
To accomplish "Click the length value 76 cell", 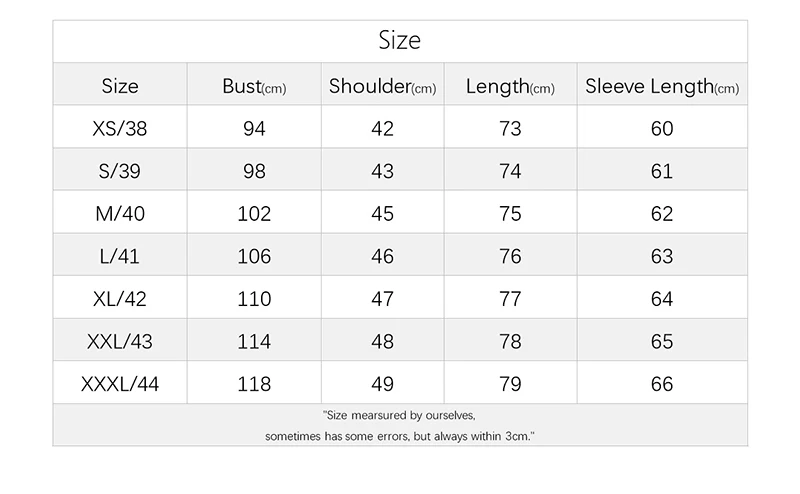I will pos(510,256).
